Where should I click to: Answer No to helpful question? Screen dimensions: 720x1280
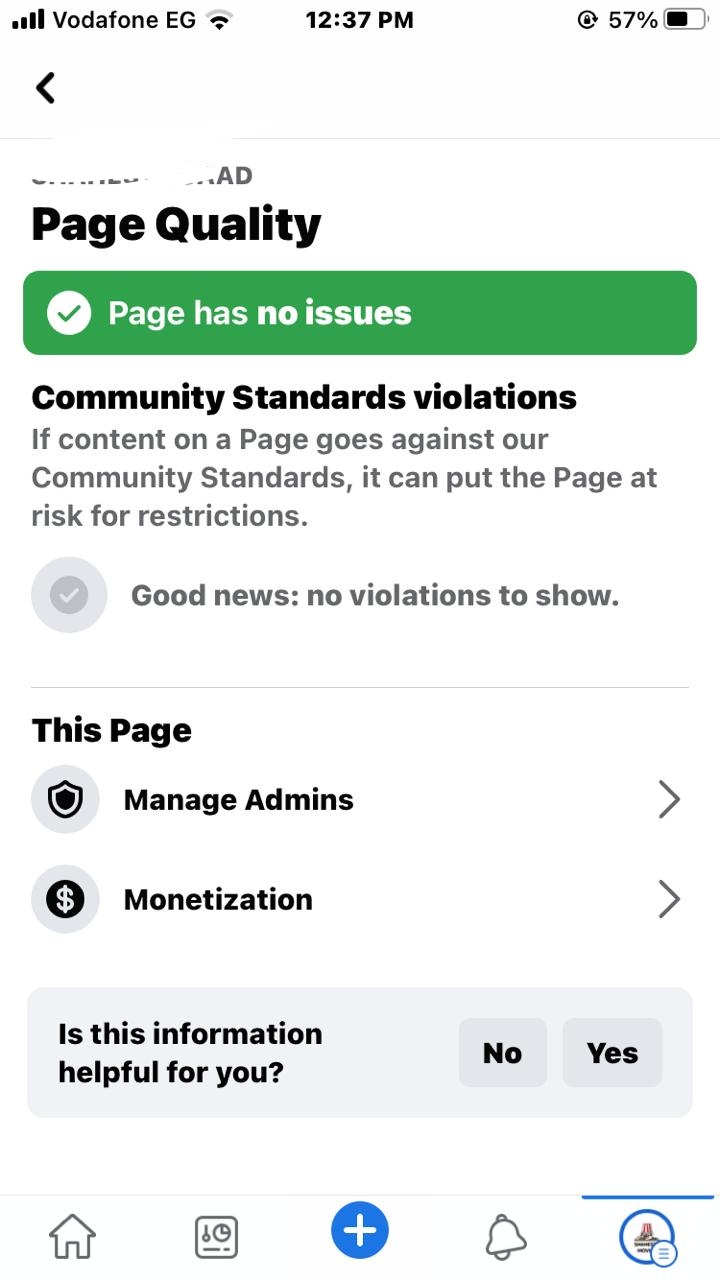click(502, 1053)
